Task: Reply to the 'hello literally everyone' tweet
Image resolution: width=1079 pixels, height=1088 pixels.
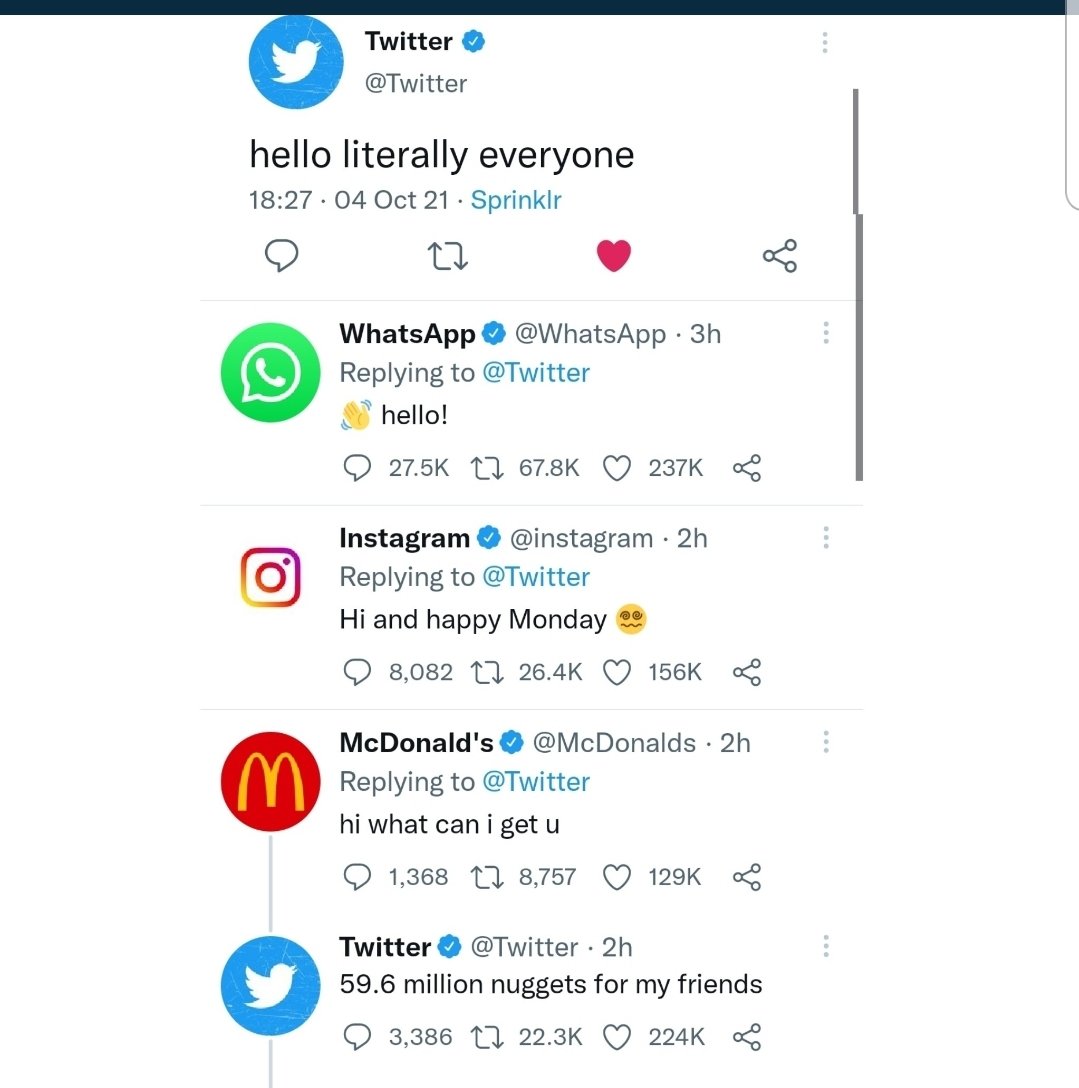Action: (x=281, y=256)
